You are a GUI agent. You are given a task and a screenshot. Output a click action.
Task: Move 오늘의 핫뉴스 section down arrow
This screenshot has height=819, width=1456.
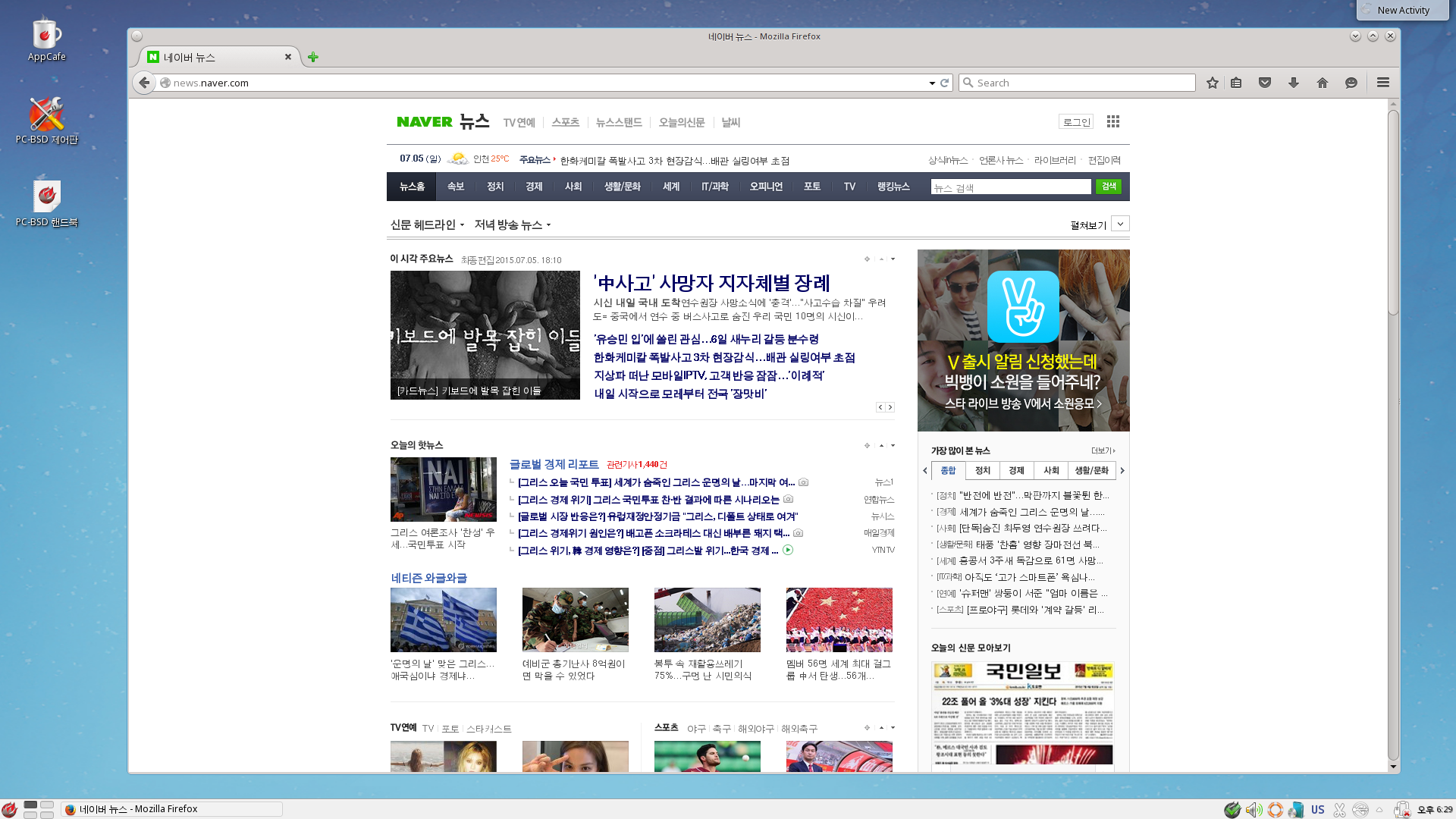pos(893,445)
